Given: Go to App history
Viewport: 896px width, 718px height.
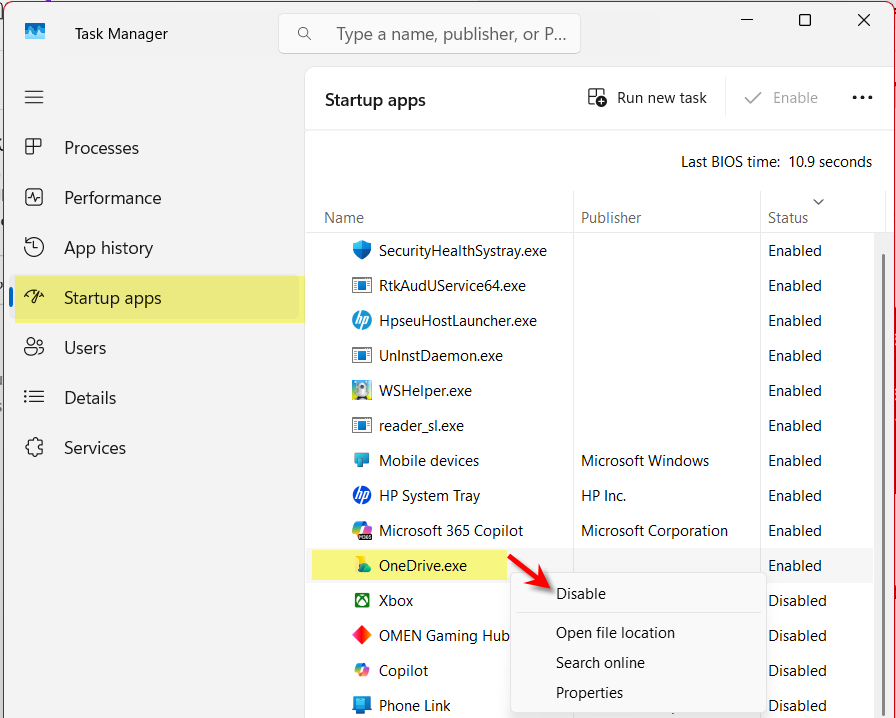Looking at the screenshot, I should point(108,248).
